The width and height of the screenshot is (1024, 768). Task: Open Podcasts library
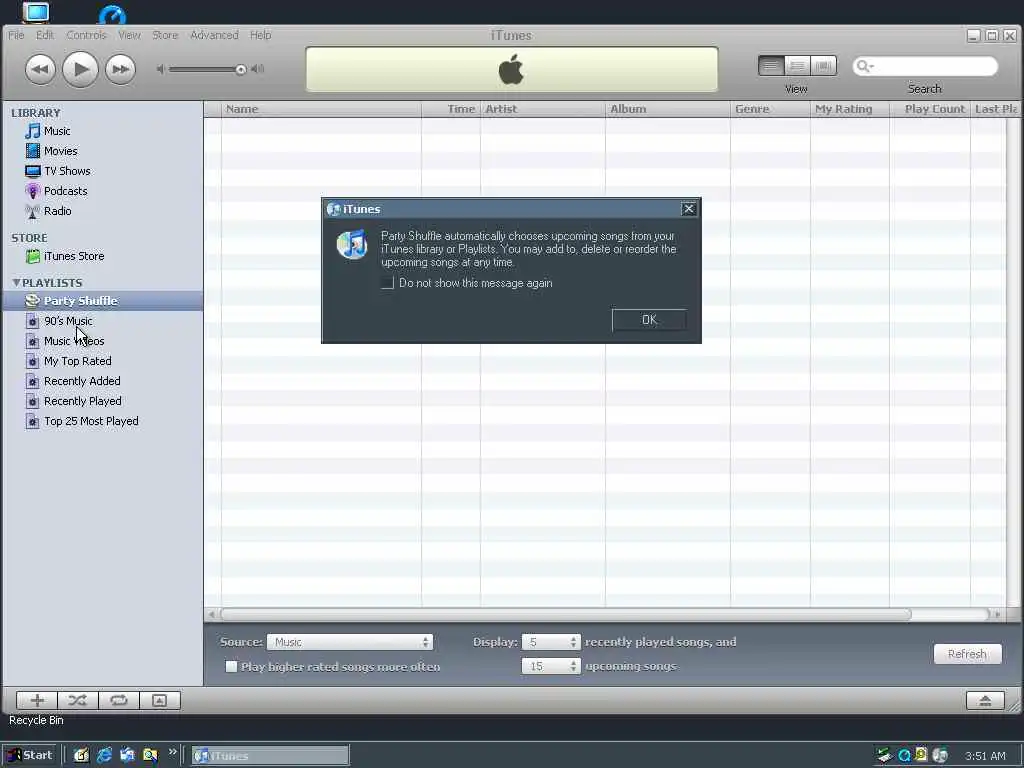tap(65, 191)
